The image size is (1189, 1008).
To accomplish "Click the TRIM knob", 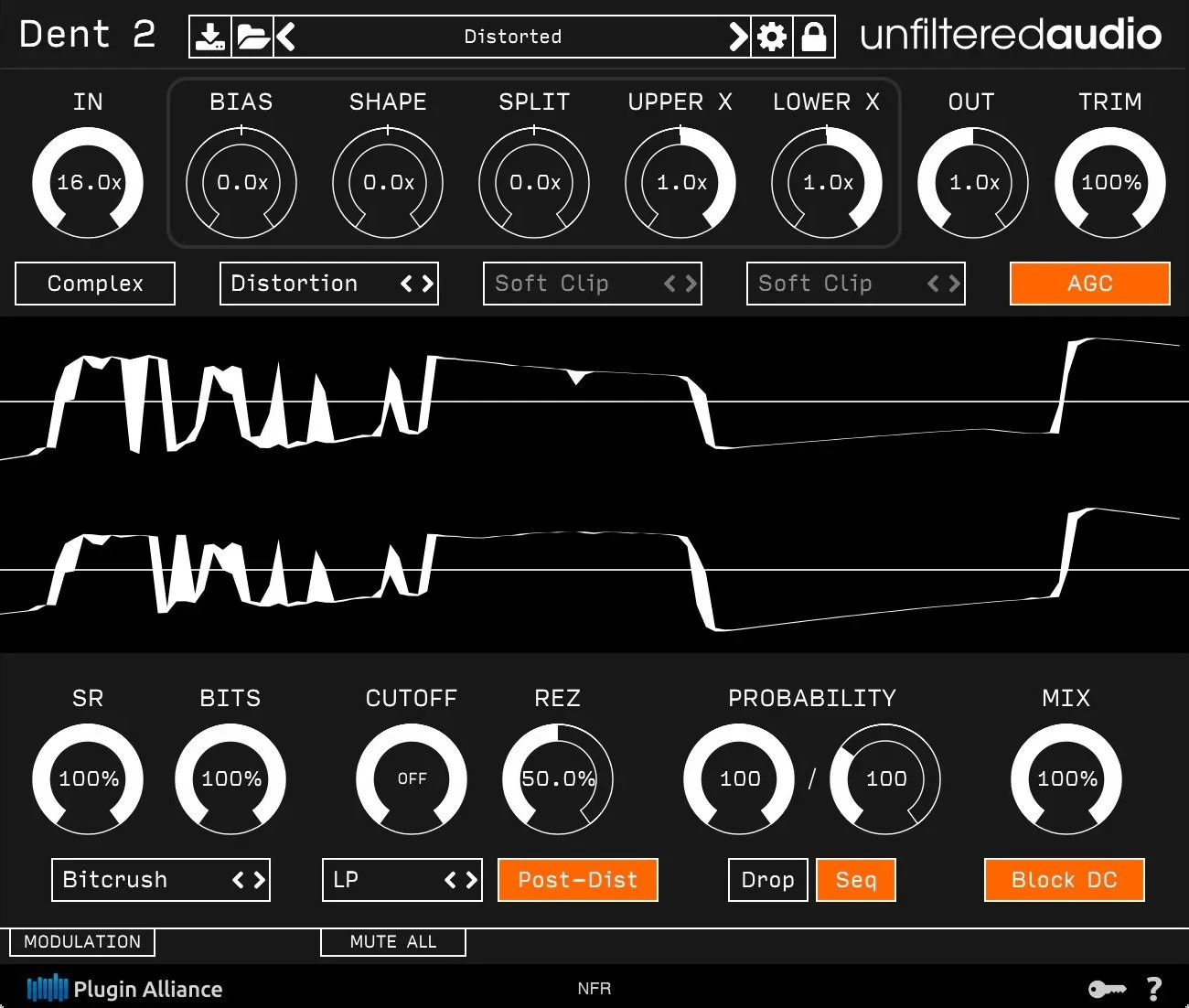I will coord(1110,183).
